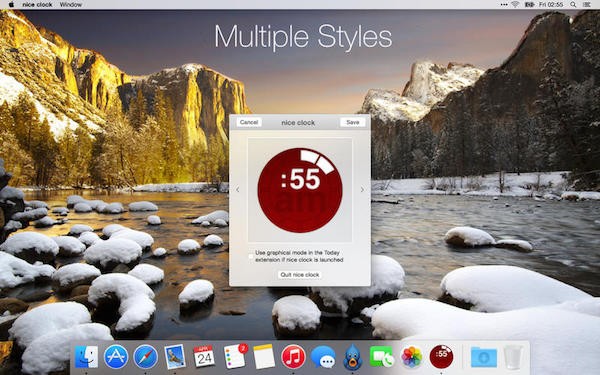
Task: Open the yellow Notes app icon
Action: 264,357
